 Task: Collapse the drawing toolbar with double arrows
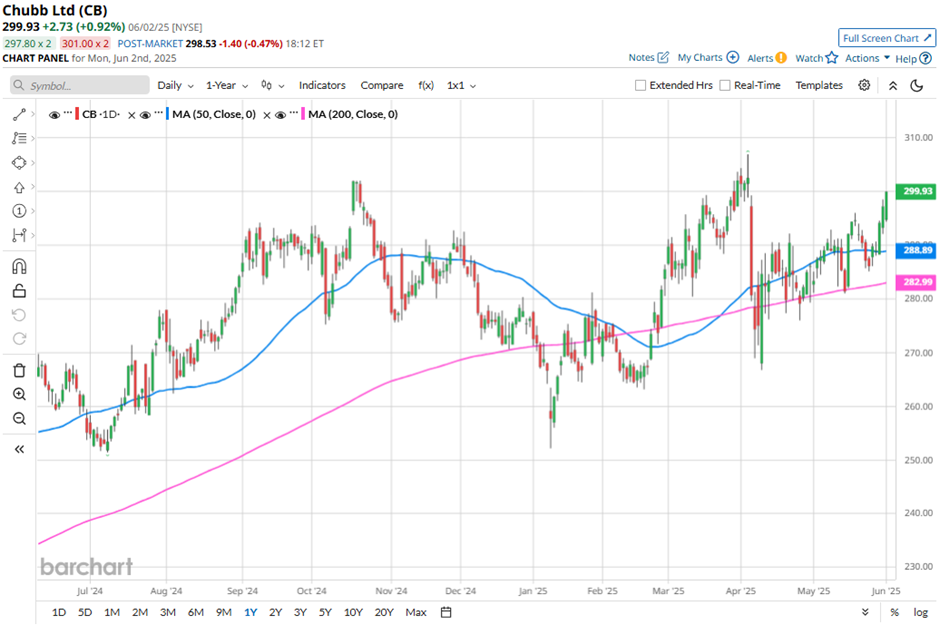pyautogui.click(x=19, y=449)
